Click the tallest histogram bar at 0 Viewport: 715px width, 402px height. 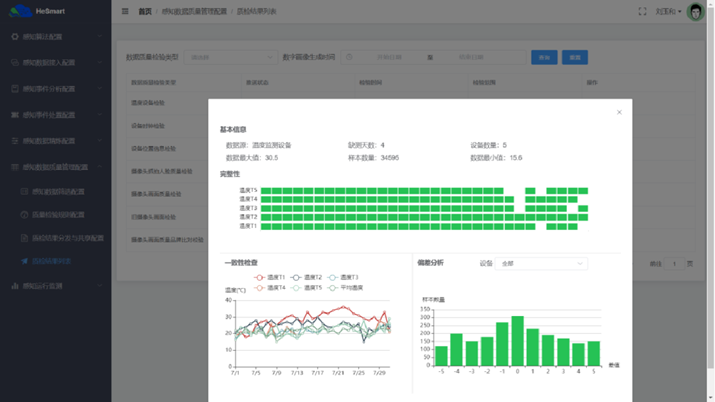coord(517,341)
